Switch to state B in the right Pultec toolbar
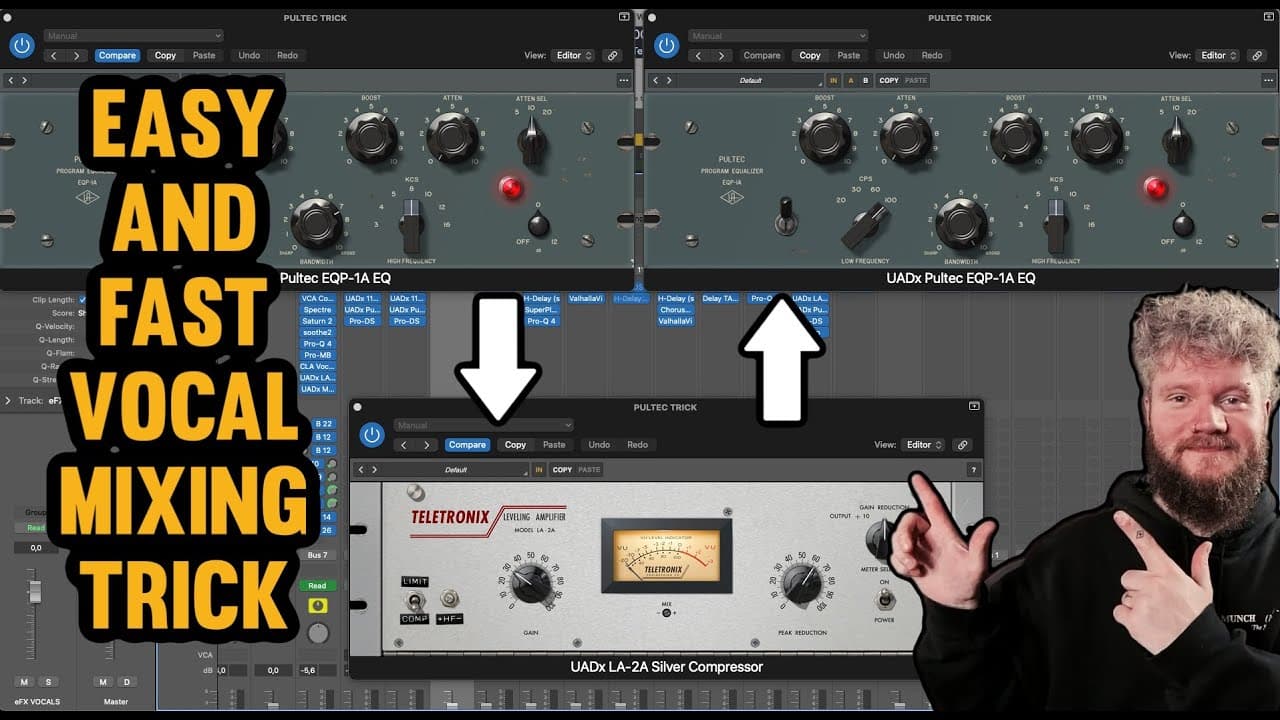 click(x=866, y=80)
